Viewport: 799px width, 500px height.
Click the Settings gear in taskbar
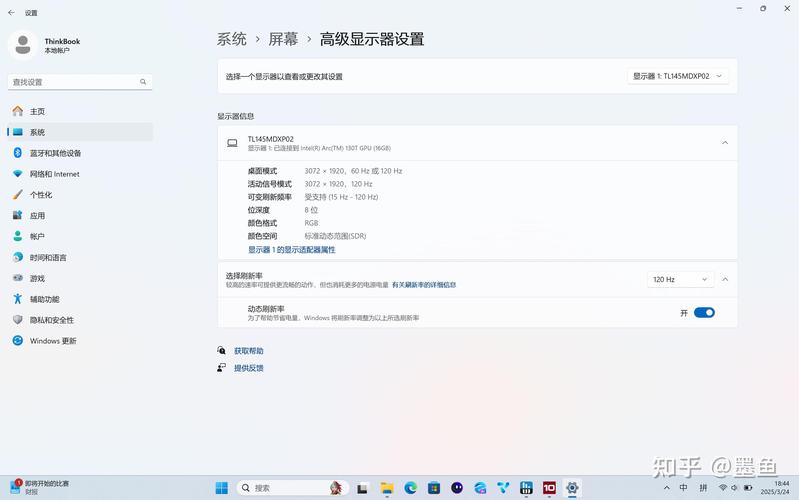click(572, 488)
